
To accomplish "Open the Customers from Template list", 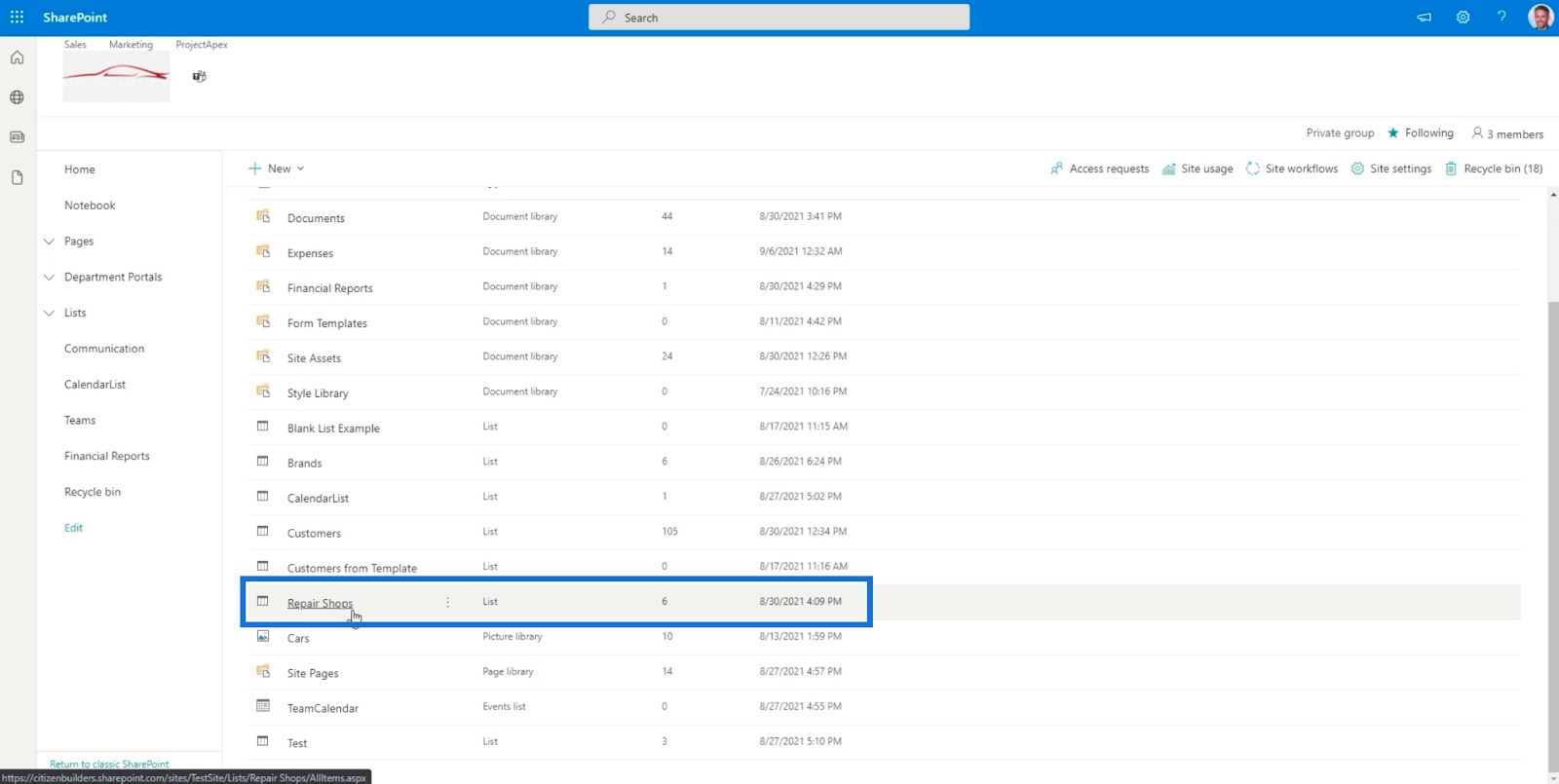I will (x=352, y=569).
